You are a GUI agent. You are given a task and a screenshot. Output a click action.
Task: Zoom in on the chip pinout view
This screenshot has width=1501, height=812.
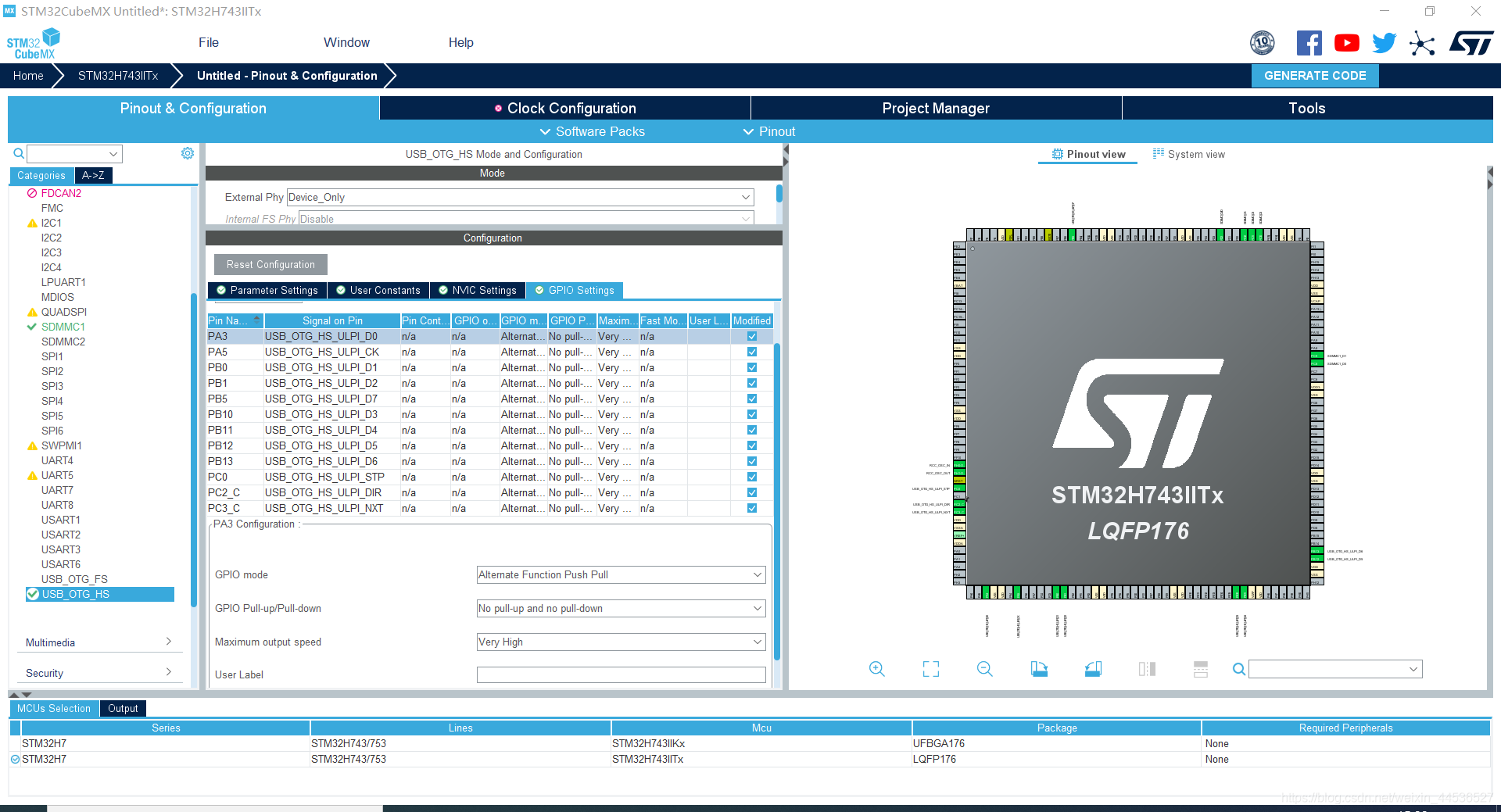pyautogui.click(x=877, y=669)
